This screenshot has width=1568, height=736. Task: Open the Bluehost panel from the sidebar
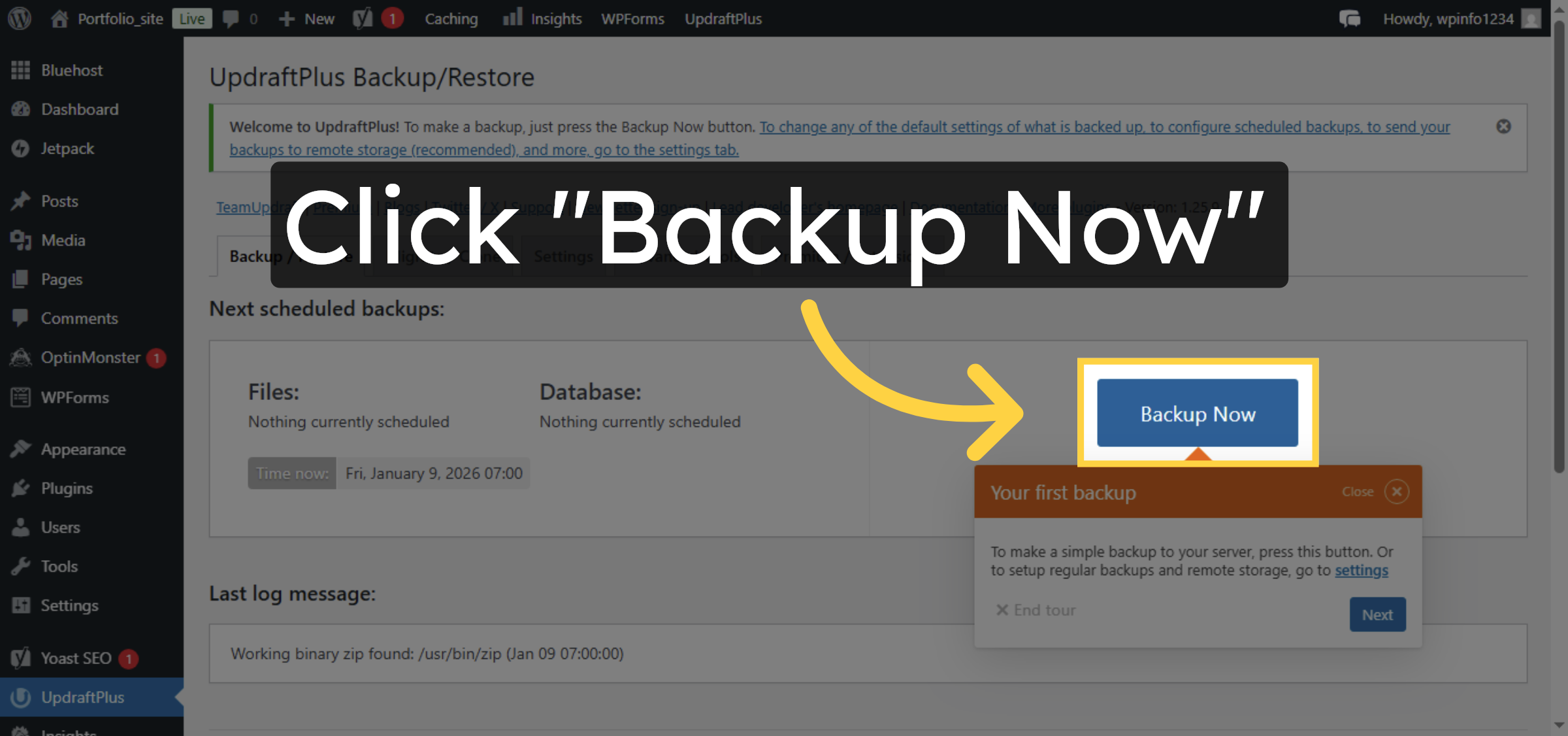tap(71, 70)
